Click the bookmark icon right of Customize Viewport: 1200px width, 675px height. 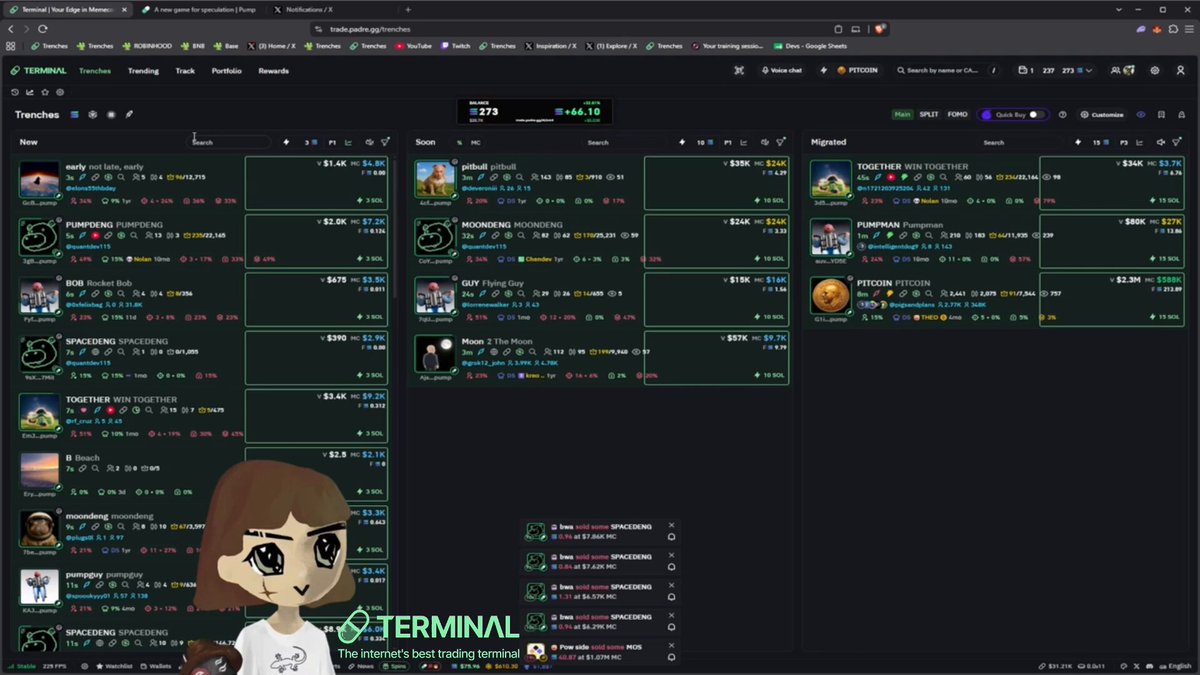pyautogui.click(x=1161, y=115)
